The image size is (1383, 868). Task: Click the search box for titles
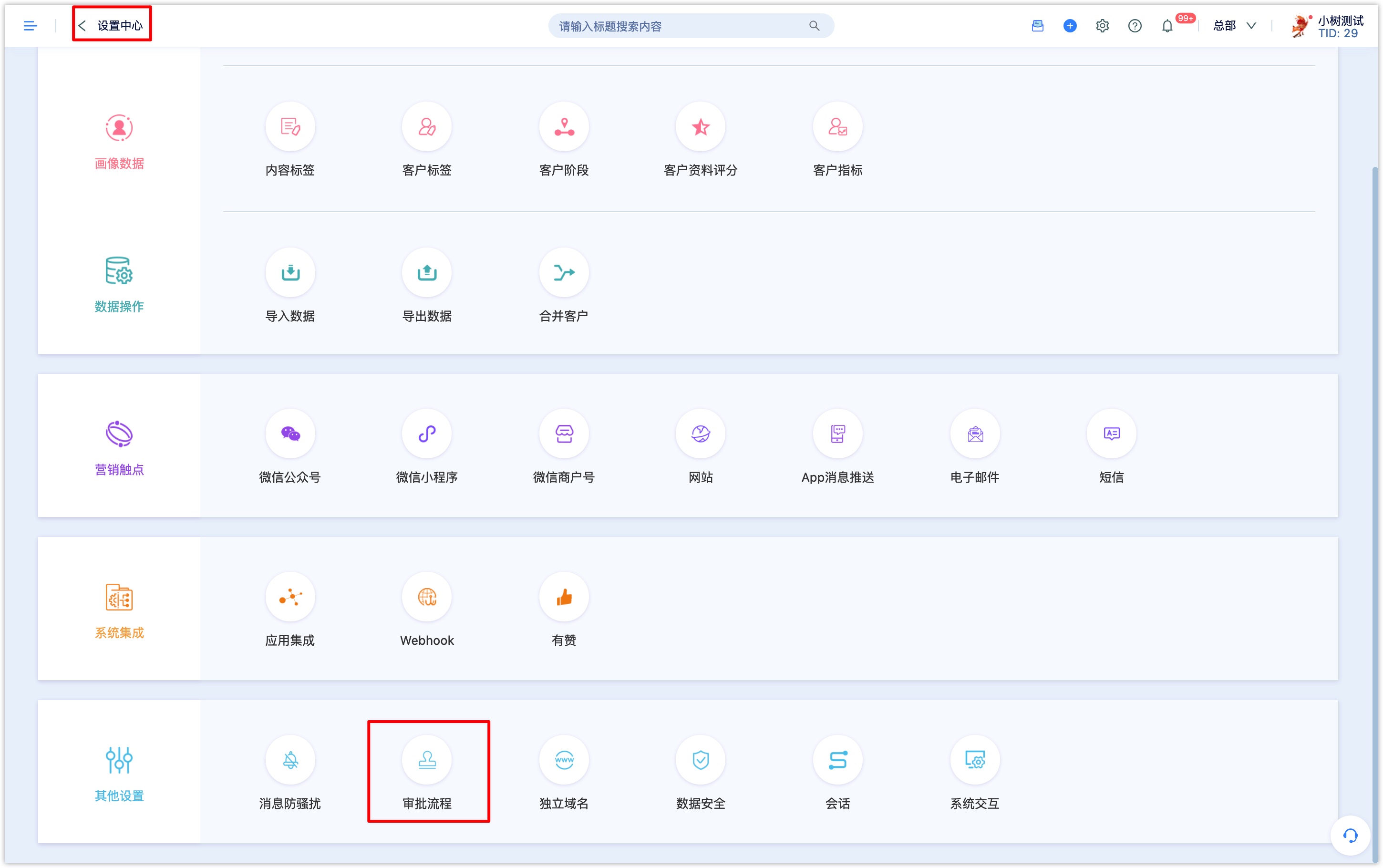point(691,26)
